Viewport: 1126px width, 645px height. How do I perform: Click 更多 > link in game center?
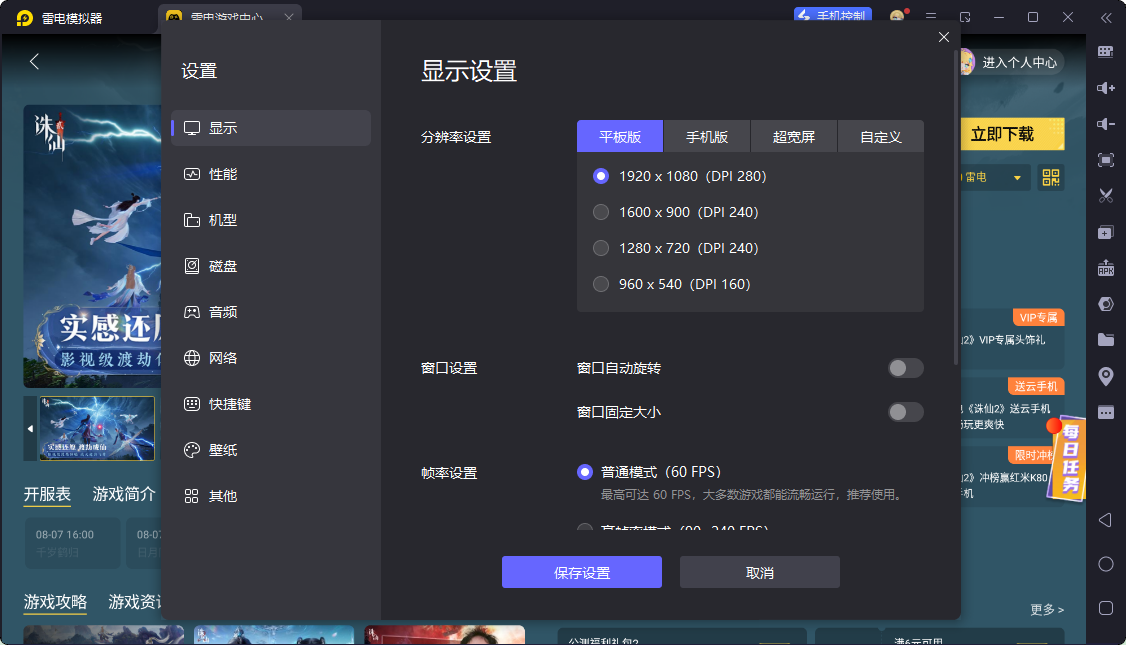1047,610
